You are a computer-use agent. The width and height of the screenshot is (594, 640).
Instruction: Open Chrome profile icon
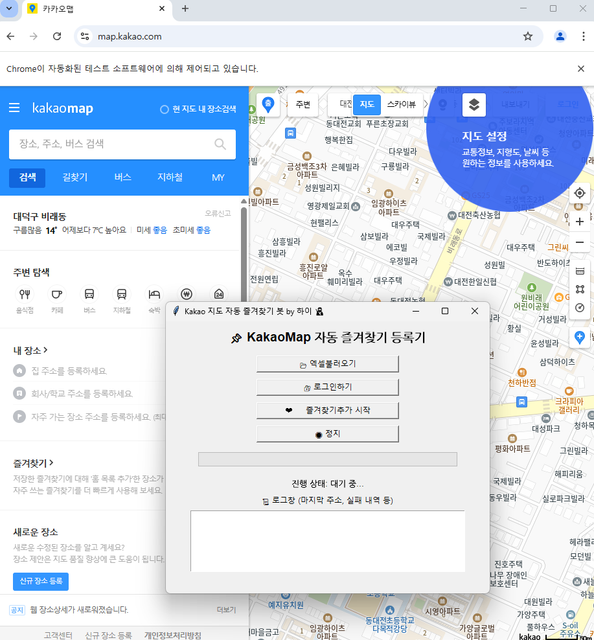pos(560,36)
